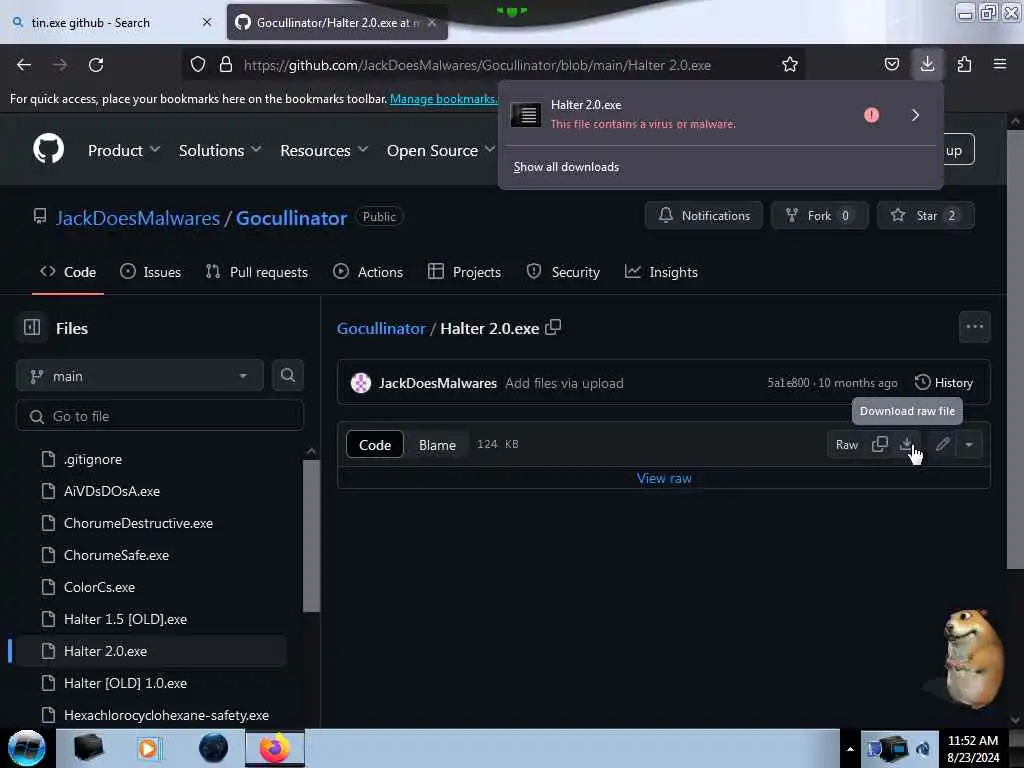
Task: Click the site security padlock icon
Action: point(226,65)
